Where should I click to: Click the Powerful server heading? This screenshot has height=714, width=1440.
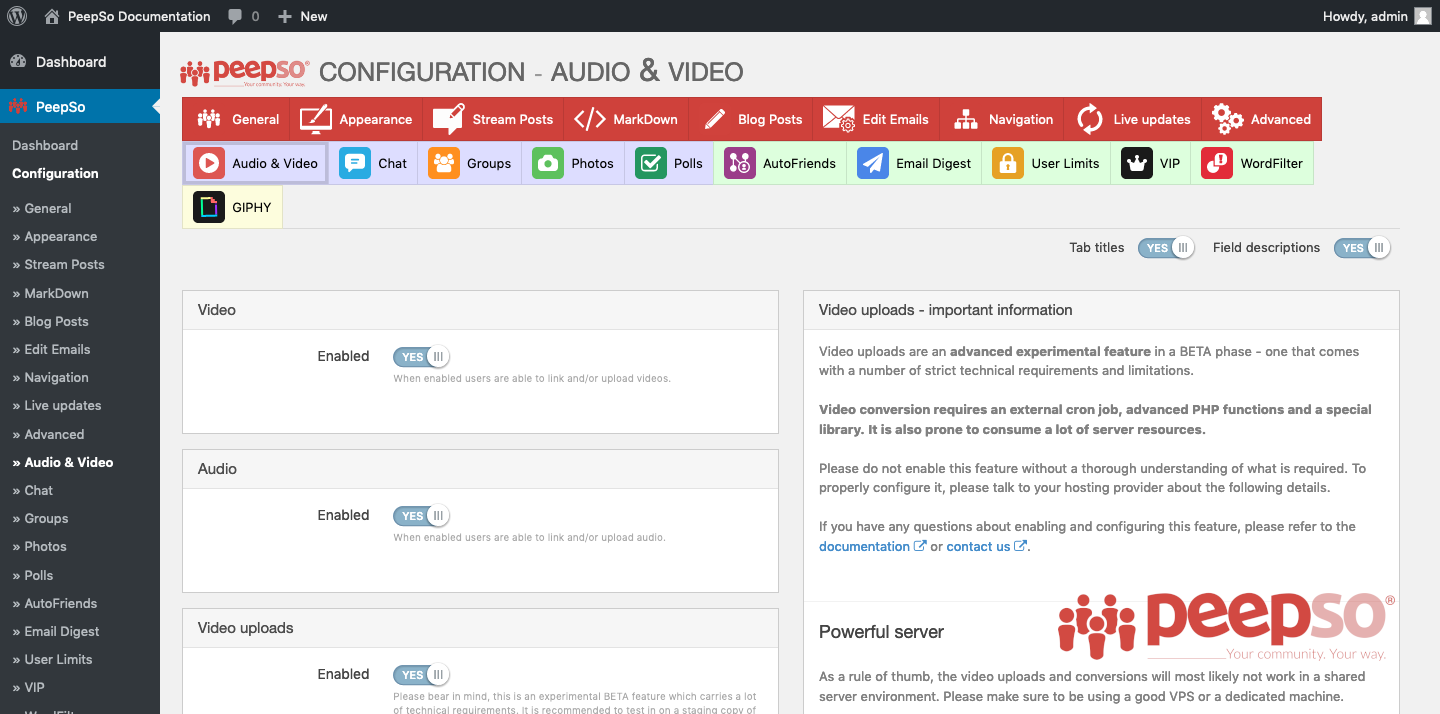pos(881,632)
